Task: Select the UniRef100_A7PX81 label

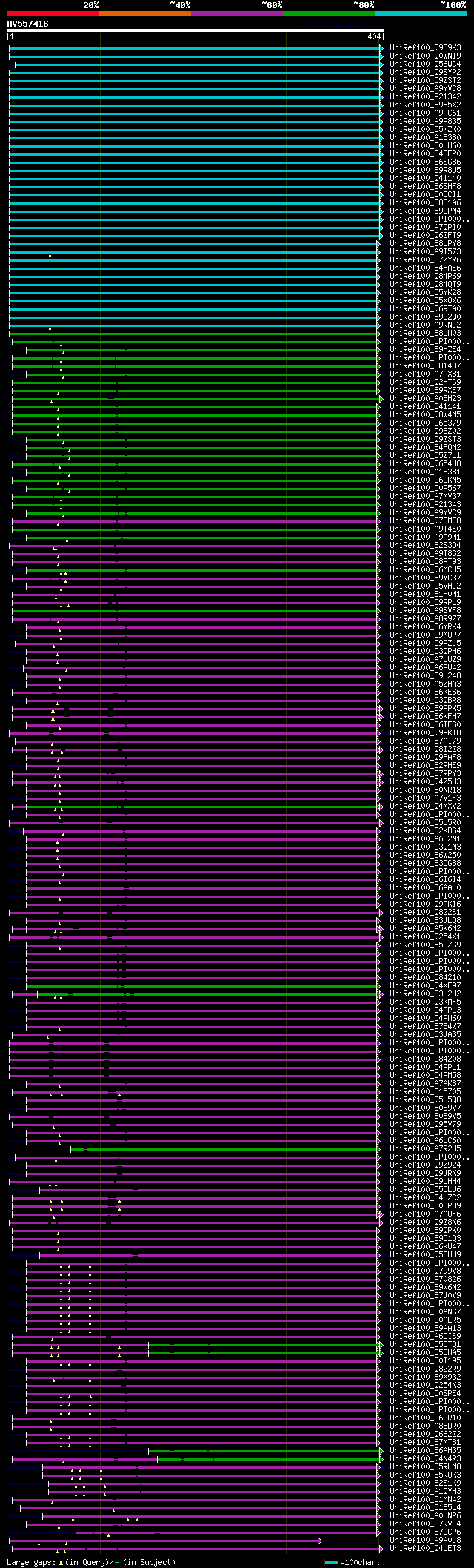Action: (425, 374)
